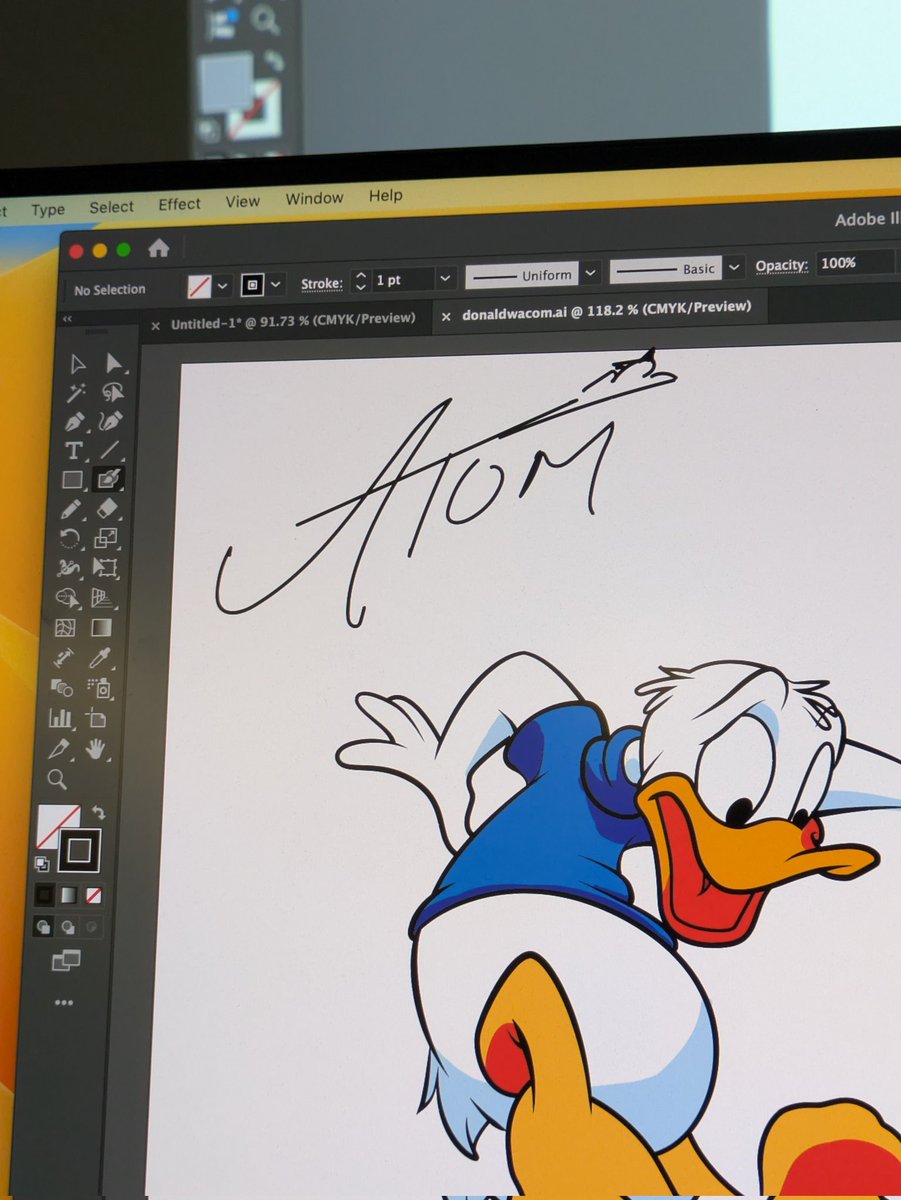Open the Effect menu
The width and height of the screenshot is (901, 1200).
[180, 204]
